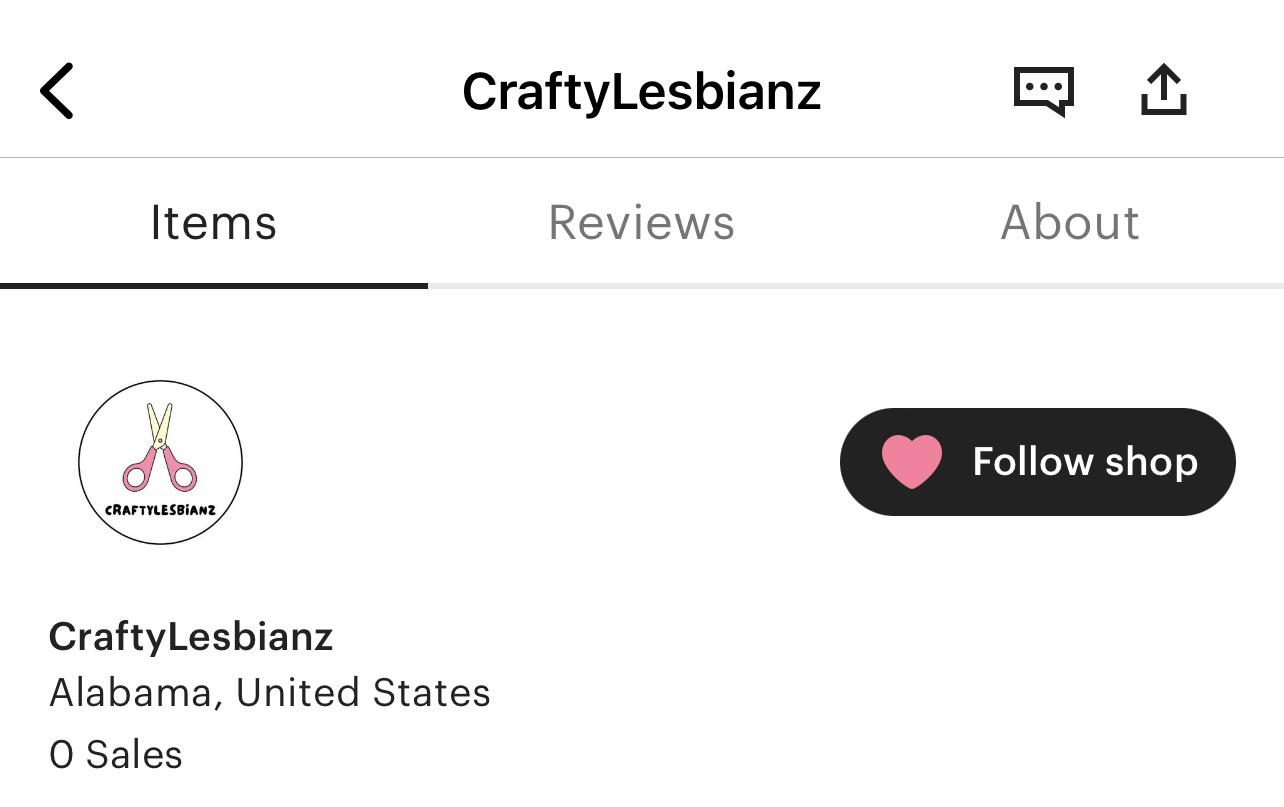The width and height of the screenshot is (1284, 807).
Task: Tap the pink scissors handles in the logo
Action: [160, 467]
